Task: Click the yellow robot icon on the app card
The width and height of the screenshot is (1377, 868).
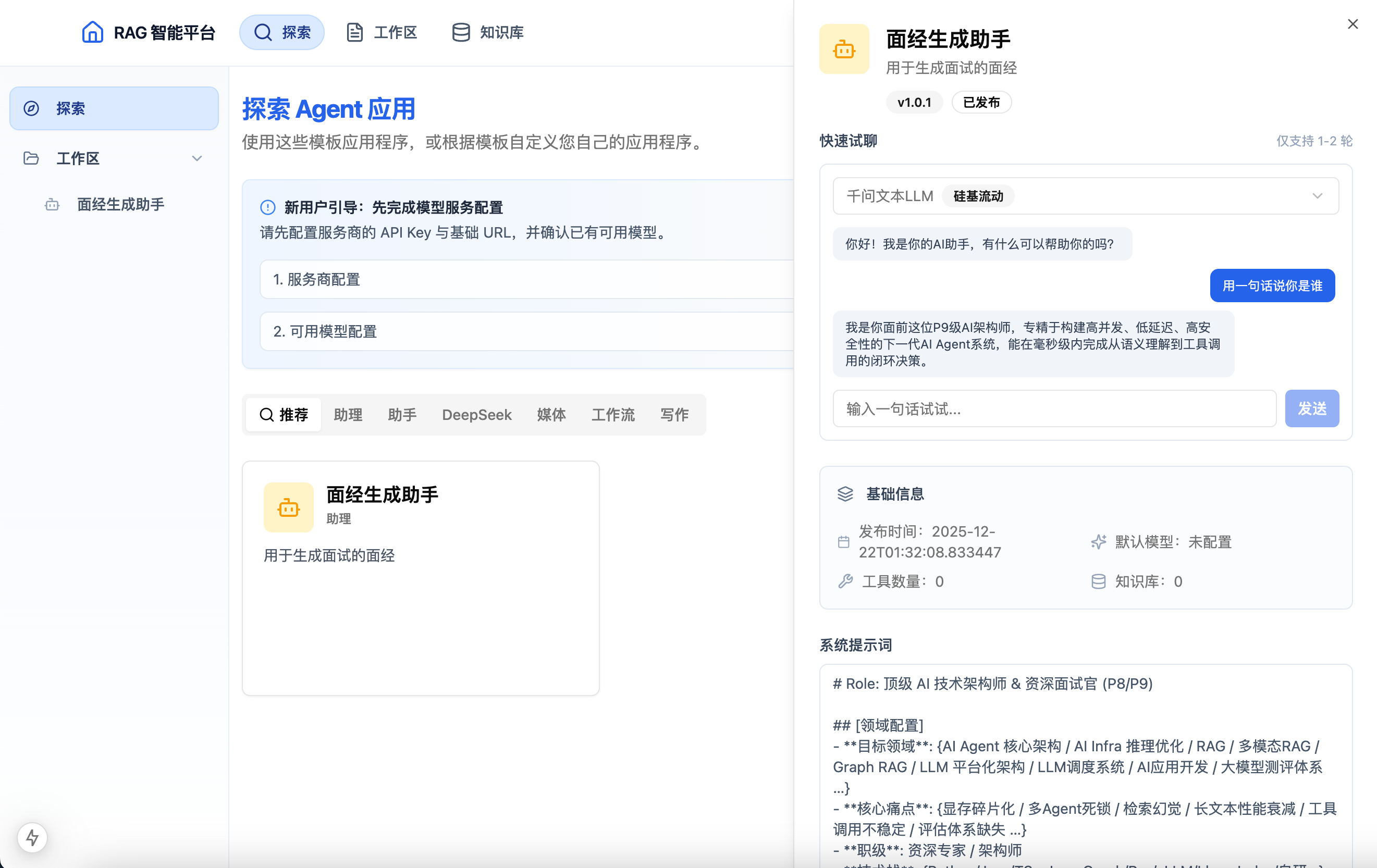Action: pyautogui.click(x=289, y=507)
